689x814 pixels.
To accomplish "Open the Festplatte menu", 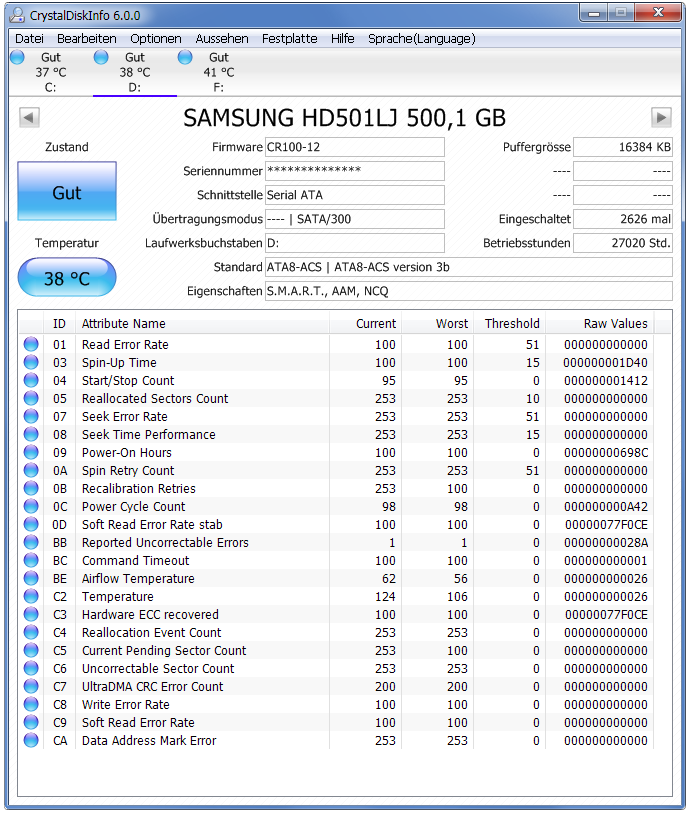I will [x=289, y=39].
